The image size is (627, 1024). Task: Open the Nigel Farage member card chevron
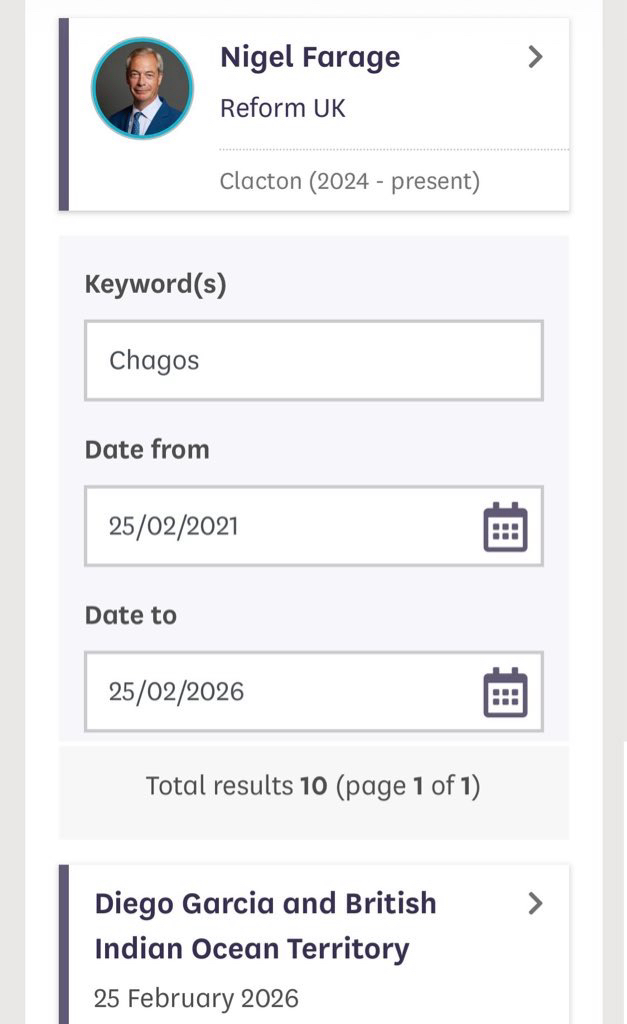click(x=536, y=57)
